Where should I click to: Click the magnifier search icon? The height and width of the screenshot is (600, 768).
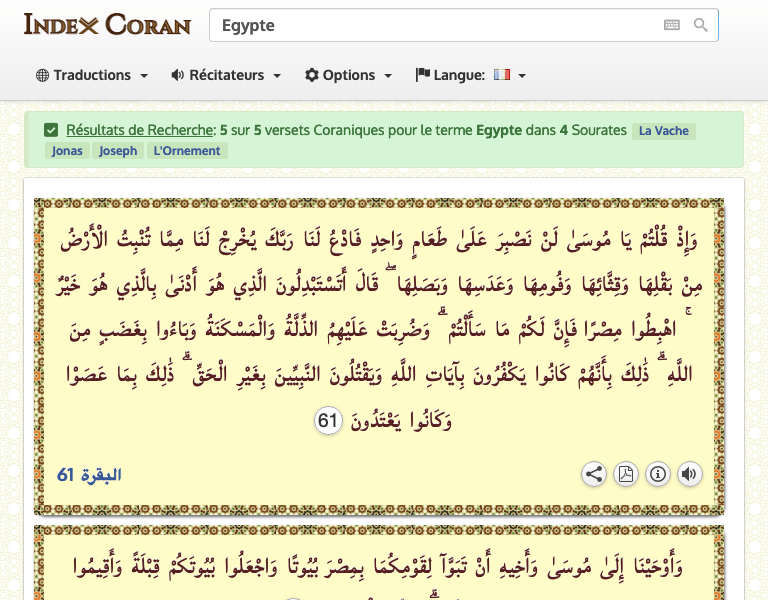[x=701, y=25]
